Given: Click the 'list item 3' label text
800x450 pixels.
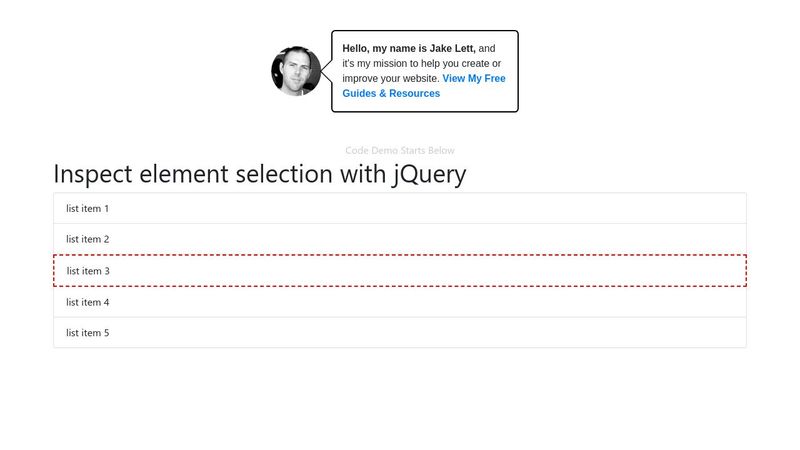Looking at the screenshot, I should tap(88, 271).
